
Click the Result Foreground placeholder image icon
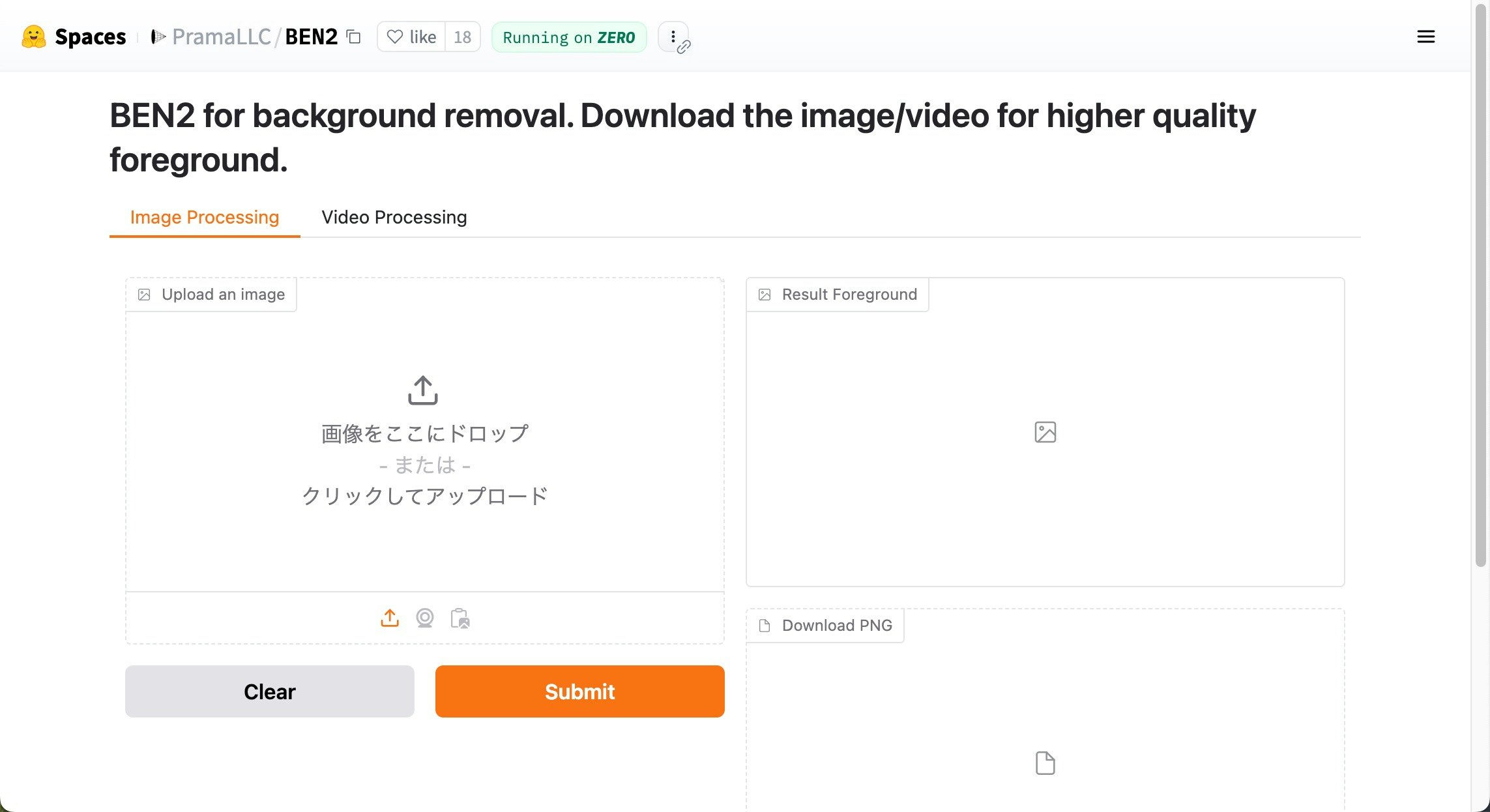1045,432
